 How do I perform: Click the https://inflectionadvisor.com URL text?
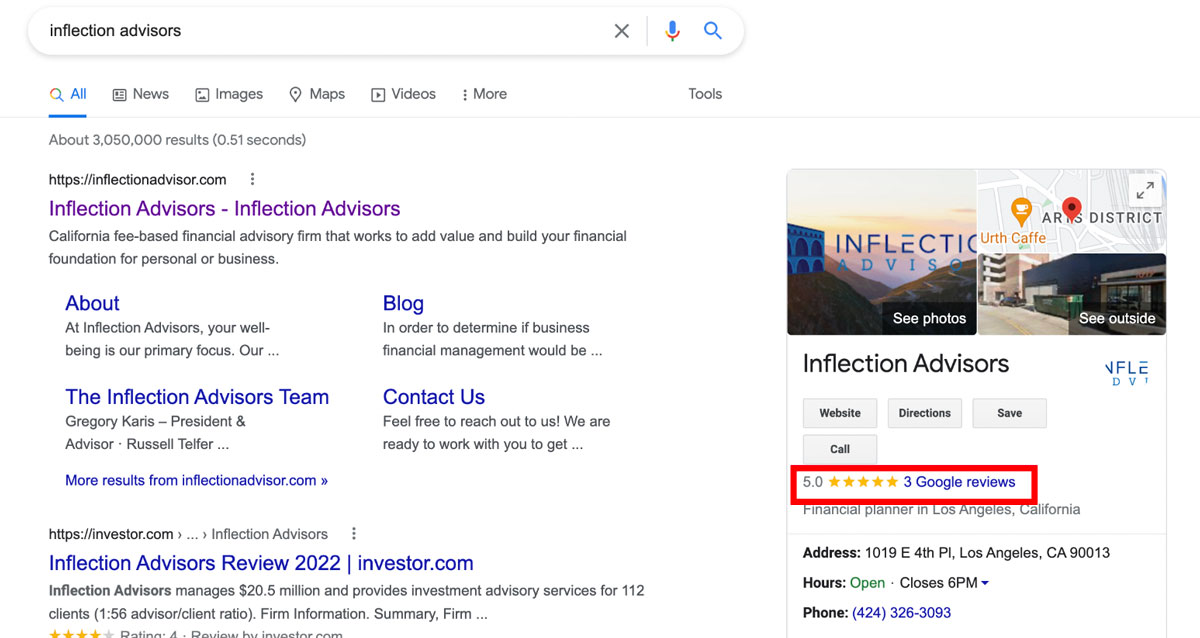pyautogui.click(x=138, y=180)
